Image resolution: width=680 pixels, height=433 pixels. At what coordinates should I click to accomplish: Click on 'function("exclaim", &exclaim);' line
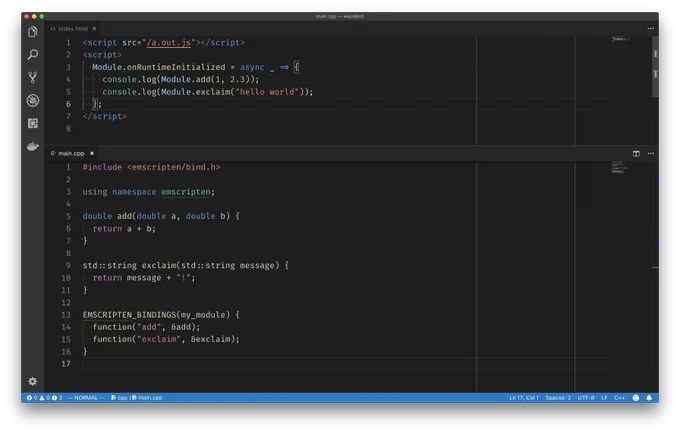pyautogui.click(x=166, y=339)
